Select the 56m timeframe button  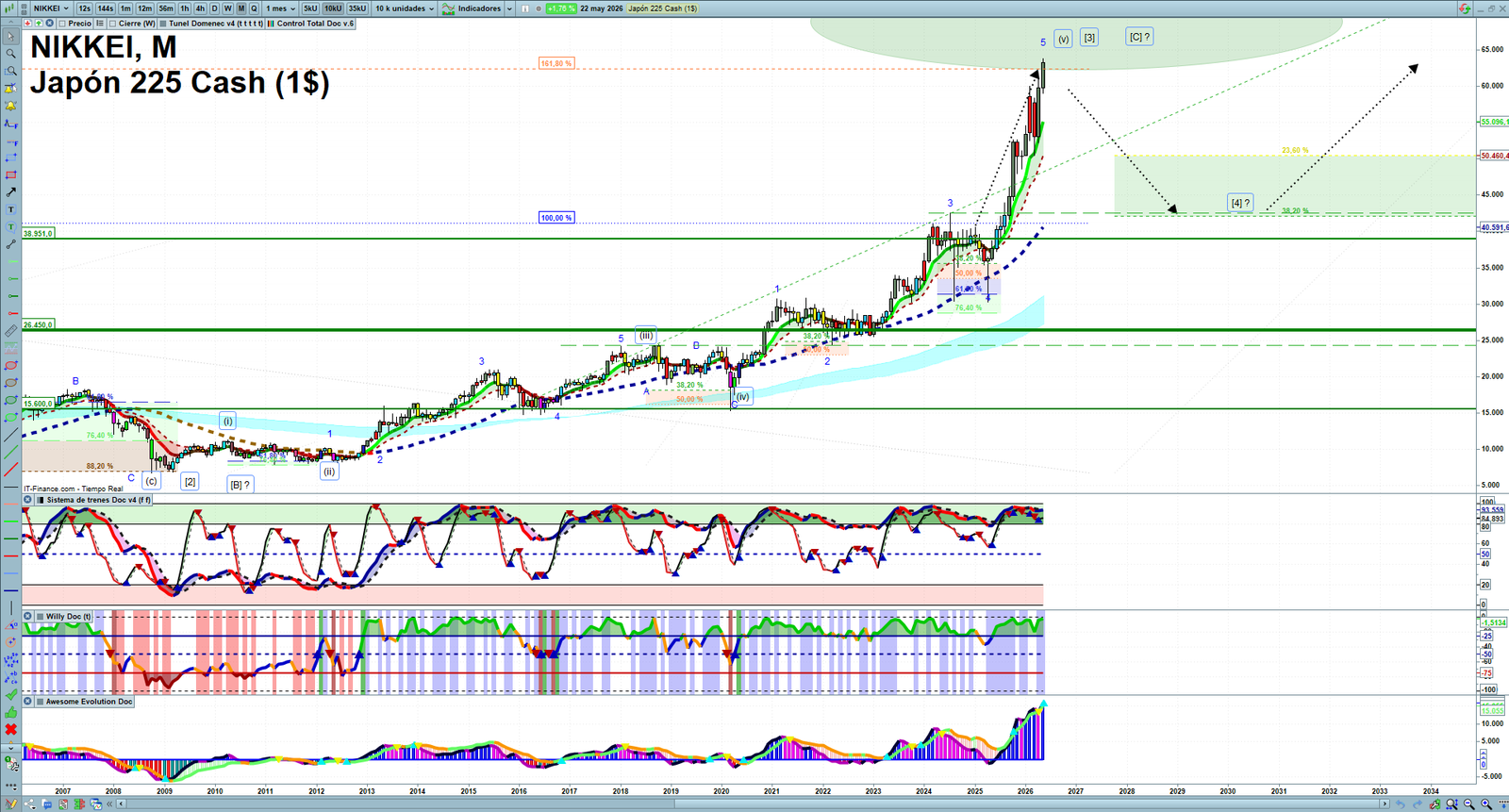[166, 8]
